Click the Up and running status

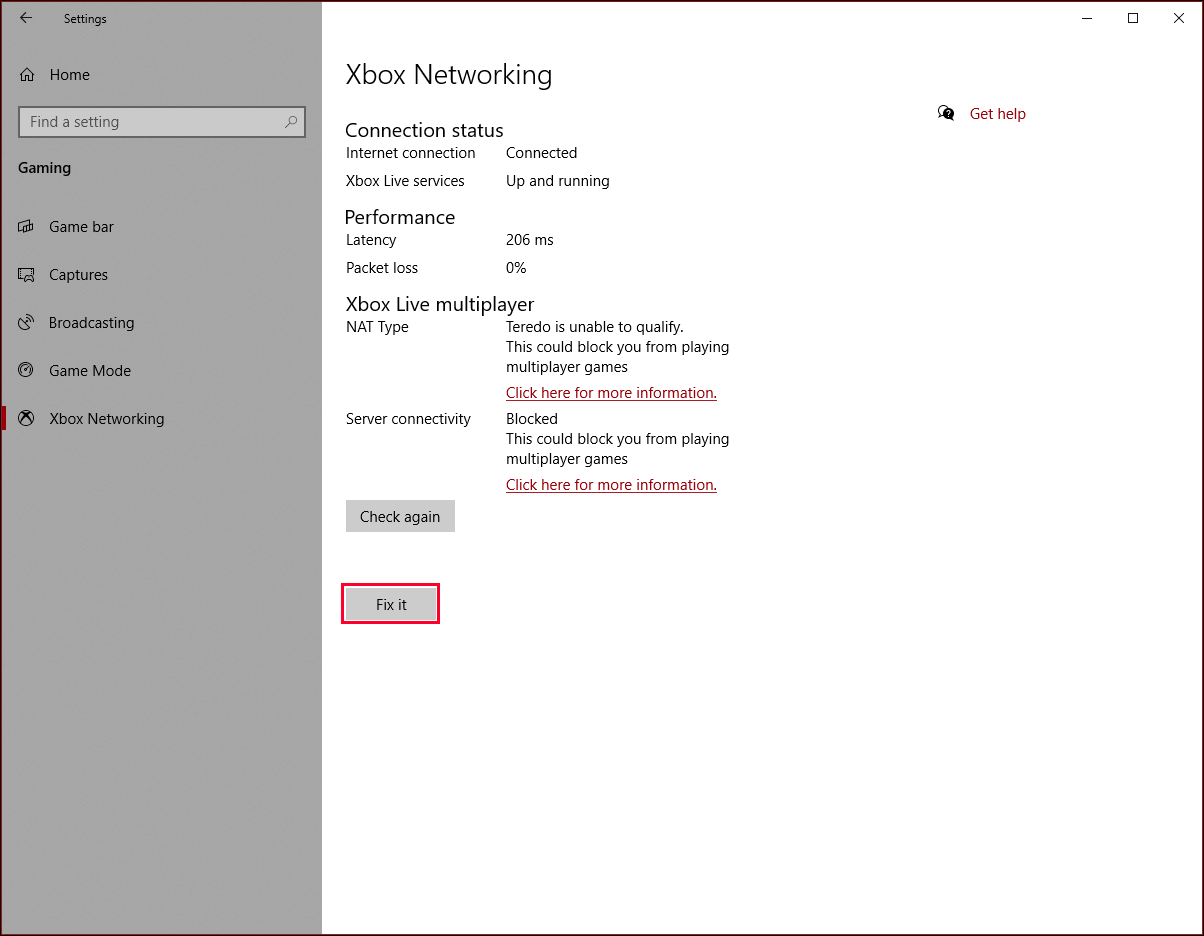[x=558, y=181]
